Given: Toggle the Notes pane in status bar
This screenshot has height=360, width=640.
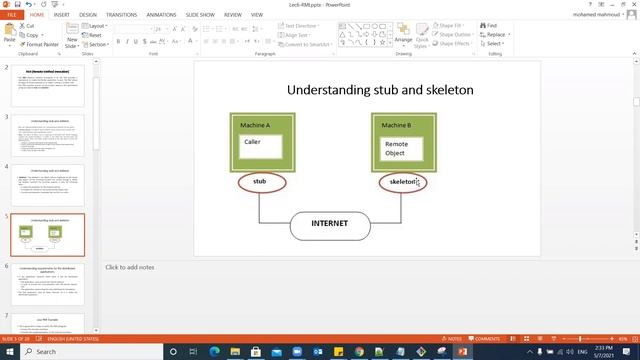Looking at the screenshot, I should (451, 339).
